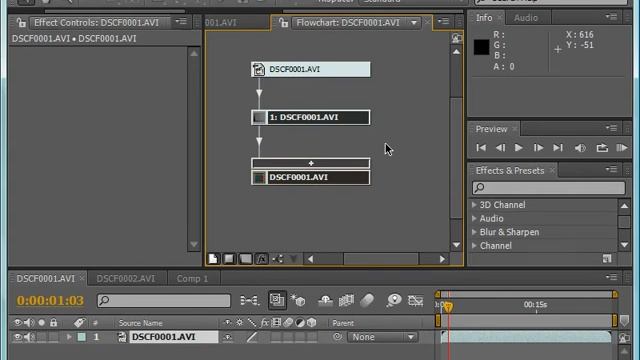Viewport: 640px width, 360px height.
Task: Expand Blur & Sharpen effects category
Action: point(474,232)
